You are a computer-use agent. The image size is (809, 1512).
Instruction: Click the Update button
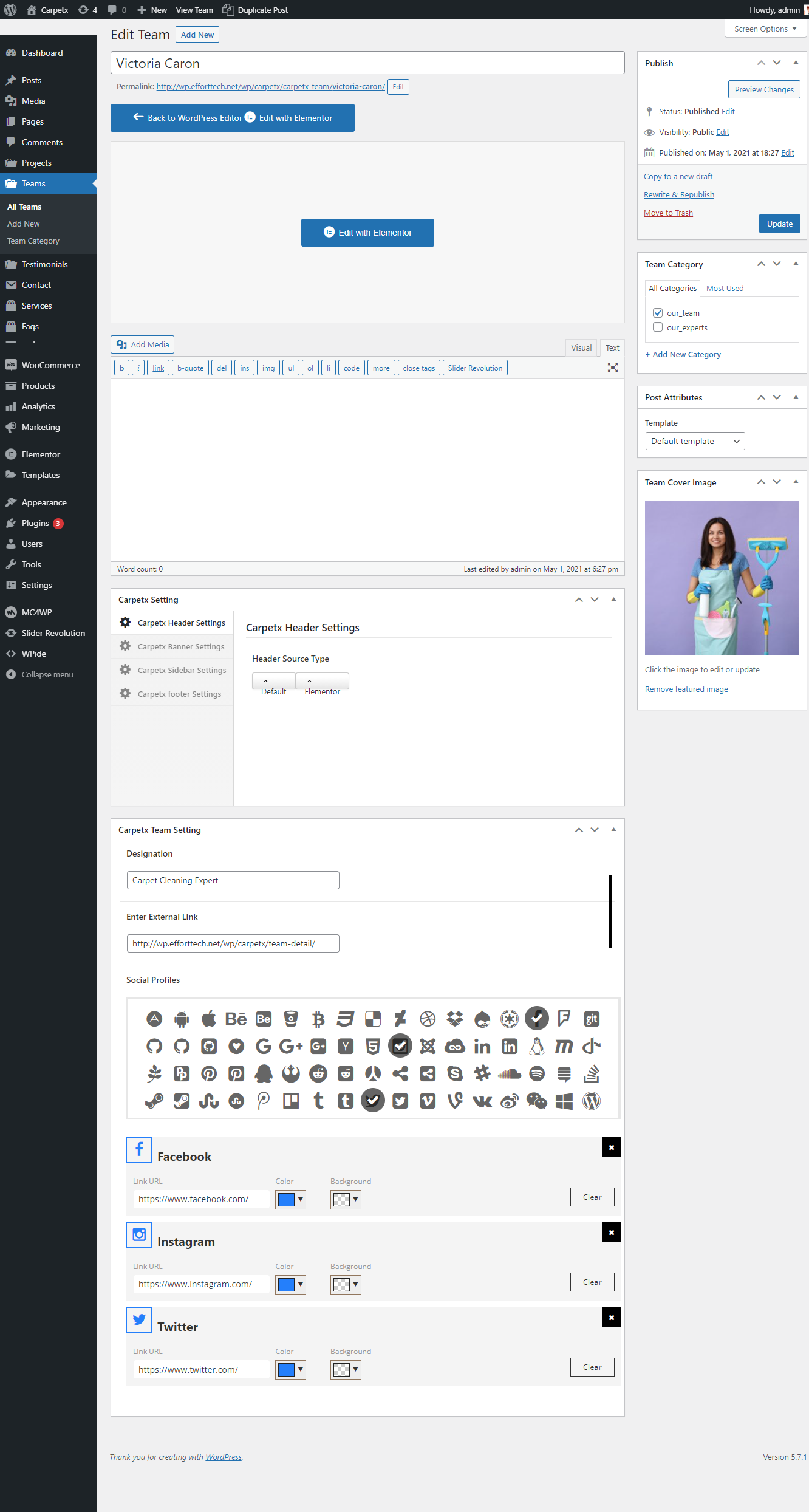(x=779, y=224)
